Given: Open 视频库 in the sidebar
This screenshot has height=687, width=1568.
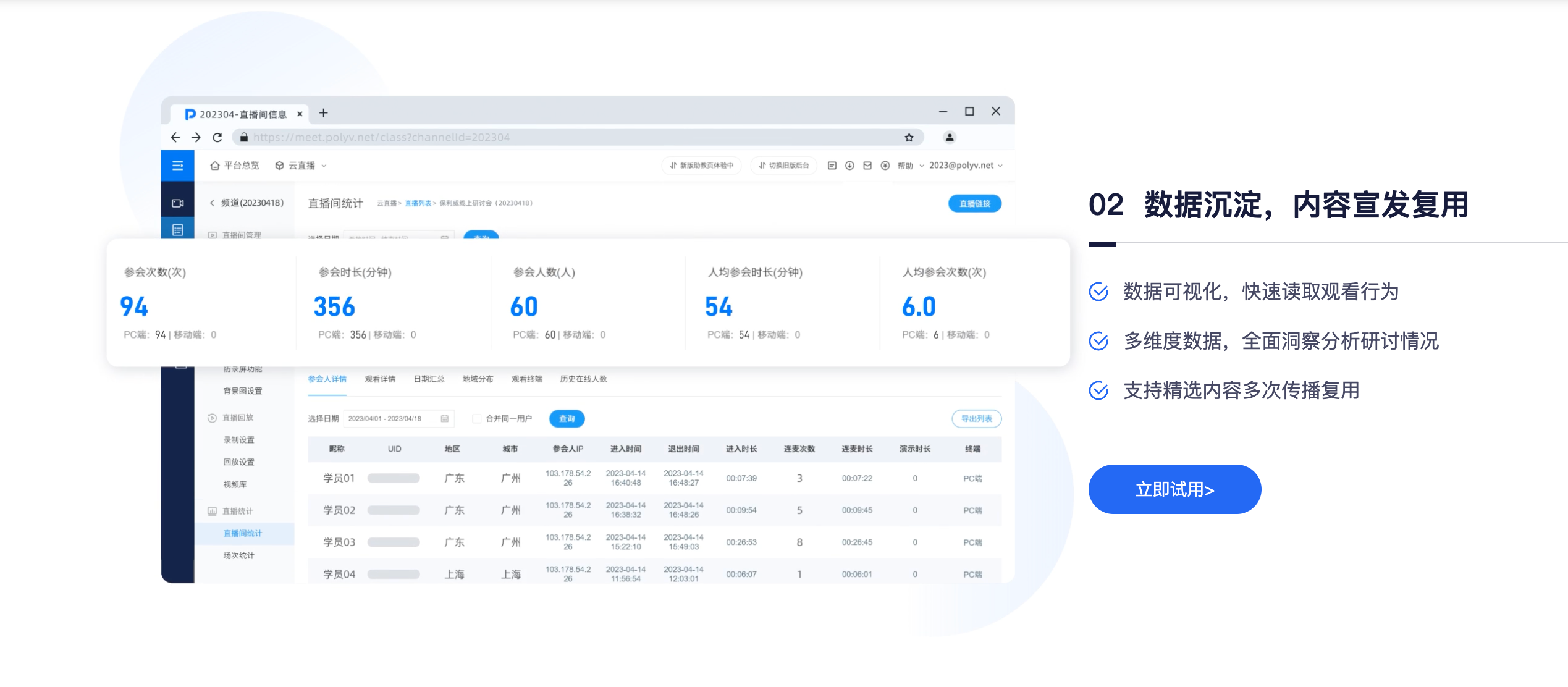Looking at the screenshot, I should point(235,484).
